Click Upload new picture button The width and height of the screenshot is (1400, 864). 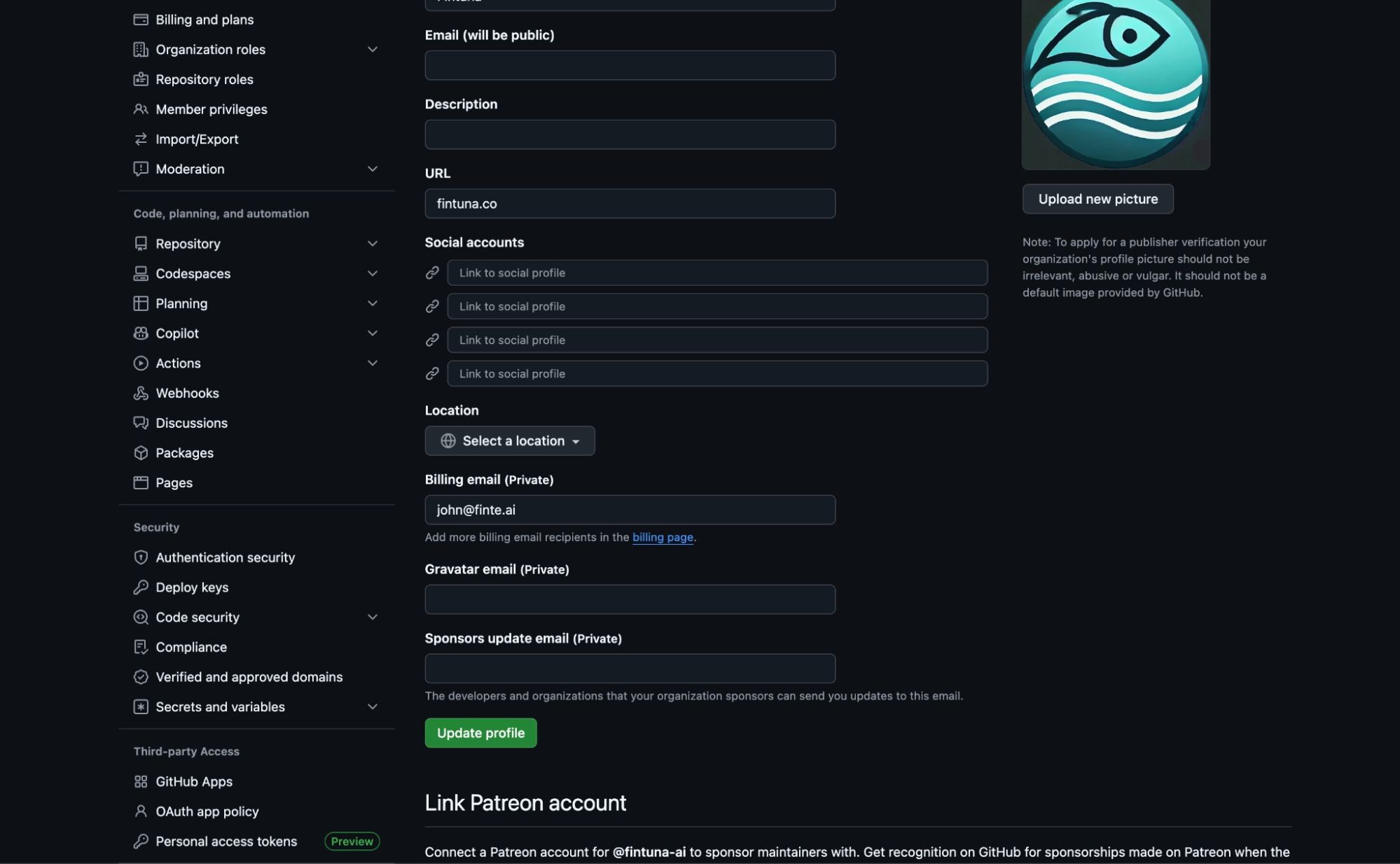click(x=1097, y=199)
